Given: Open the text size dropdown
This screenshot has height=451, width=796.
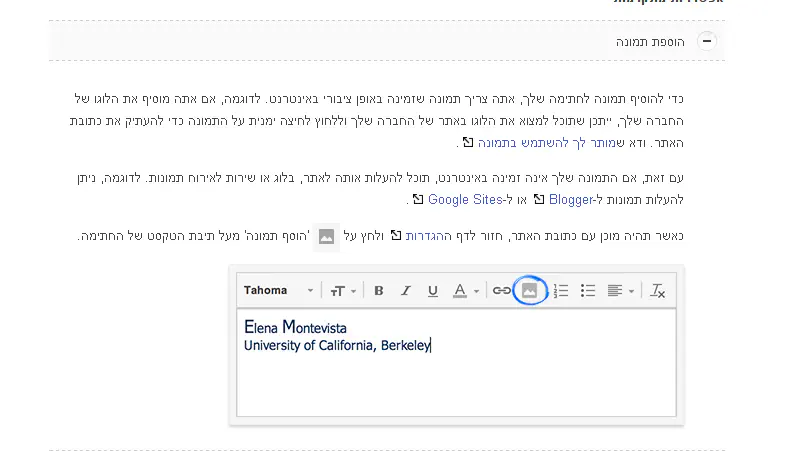Looking at the screenshot, I should 343,291.
